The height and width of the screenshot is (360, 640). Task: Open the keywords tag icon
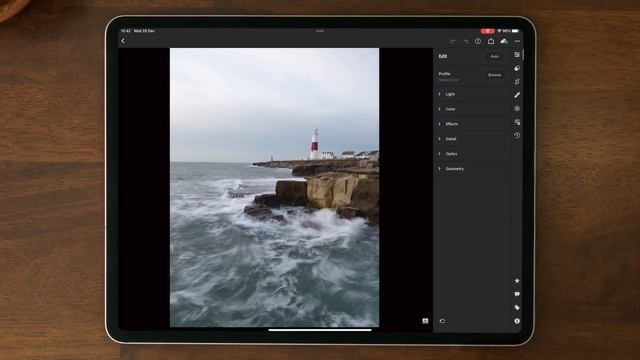click(x=517, y=308)
